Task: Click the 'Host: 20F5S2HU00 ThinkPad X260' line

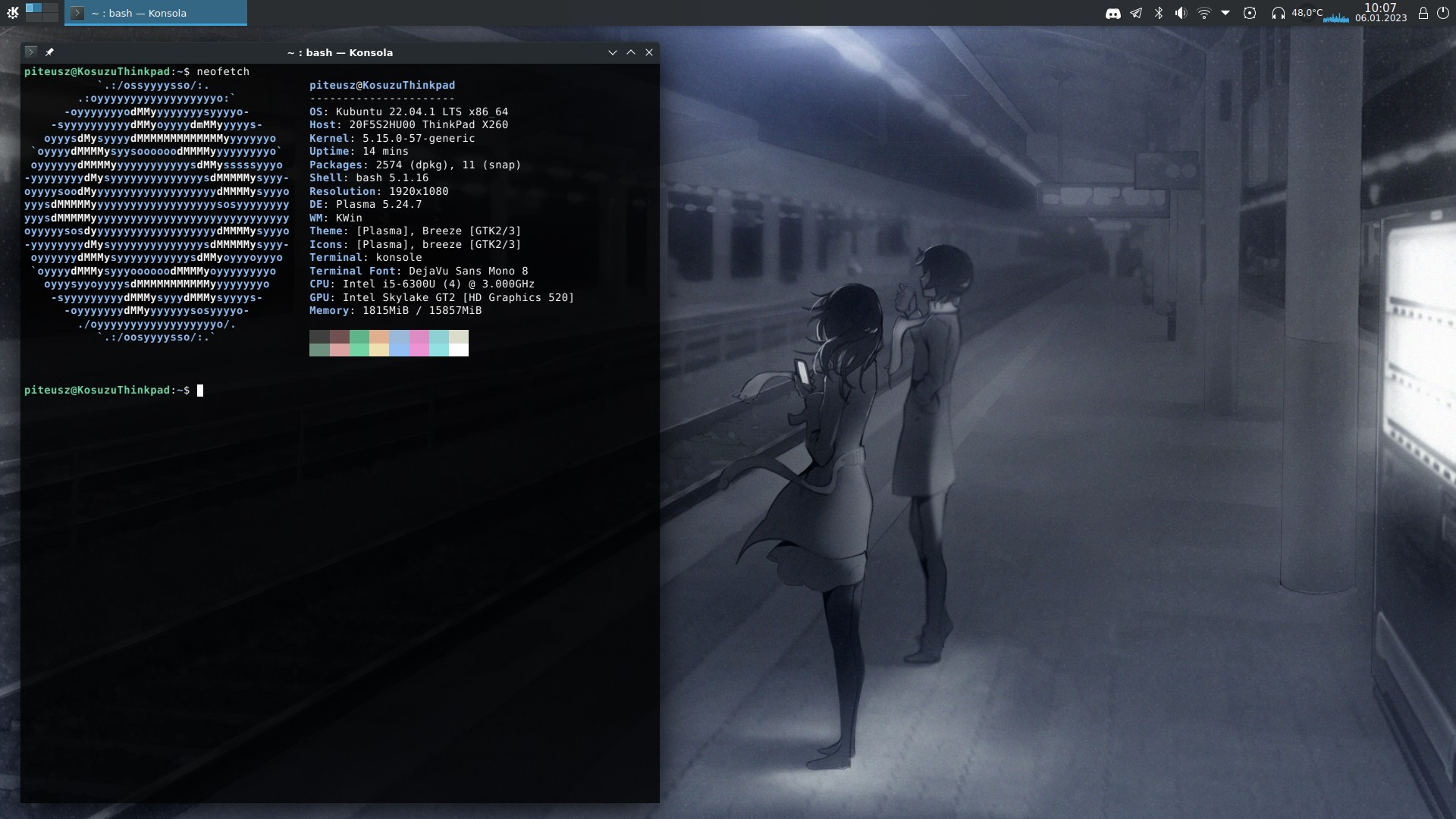Action: click(x=409, y=124)
